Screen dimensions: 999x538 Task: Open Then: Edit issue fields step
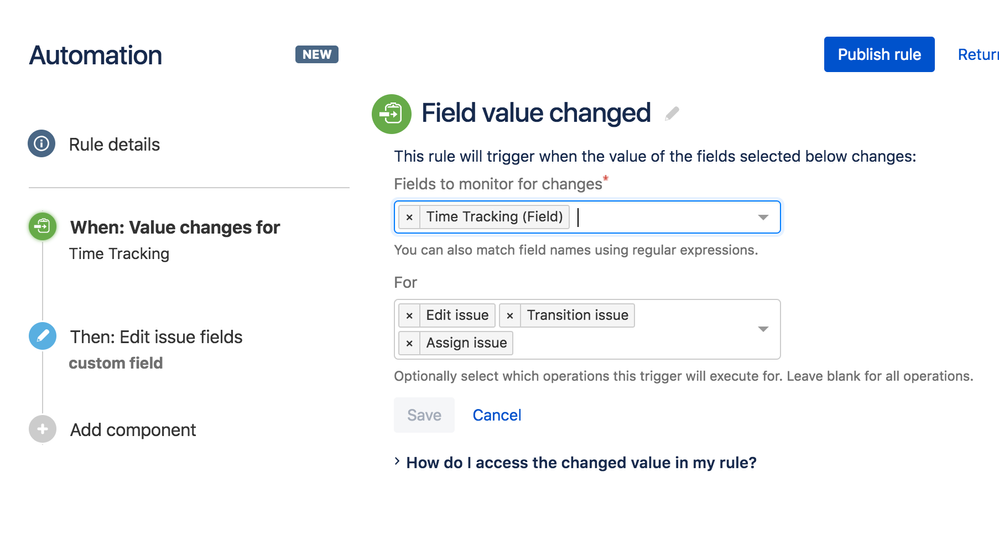pos(156,337)
